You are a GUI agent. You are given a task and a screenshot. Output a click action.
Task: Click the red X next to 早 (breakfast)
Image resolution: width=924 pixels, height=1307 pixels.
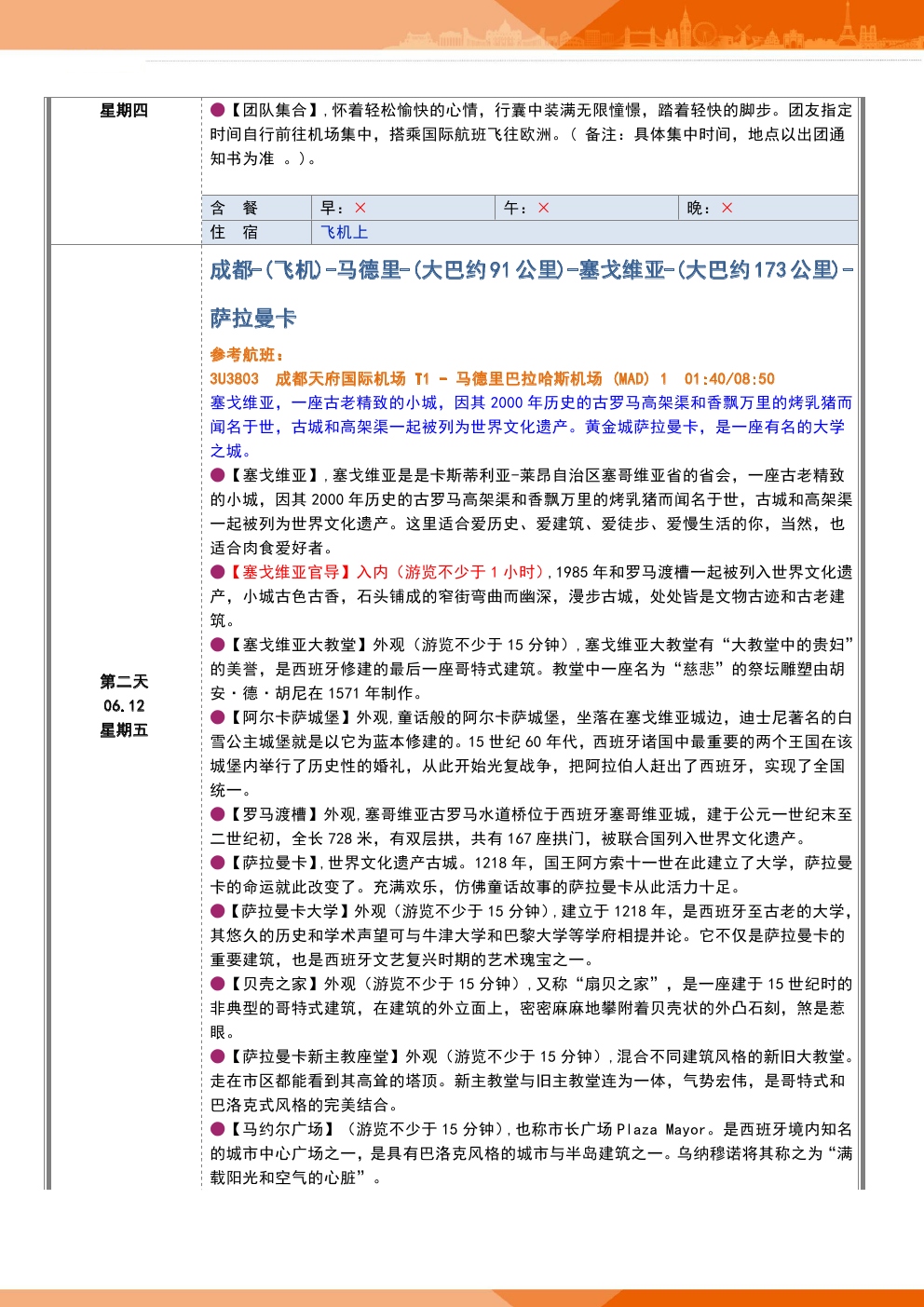pos(360,208)
